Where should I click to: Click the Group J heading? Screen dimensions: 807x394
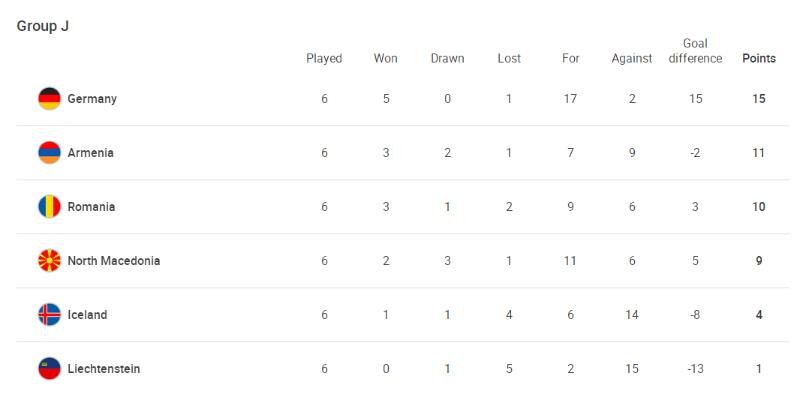[43, 26]
